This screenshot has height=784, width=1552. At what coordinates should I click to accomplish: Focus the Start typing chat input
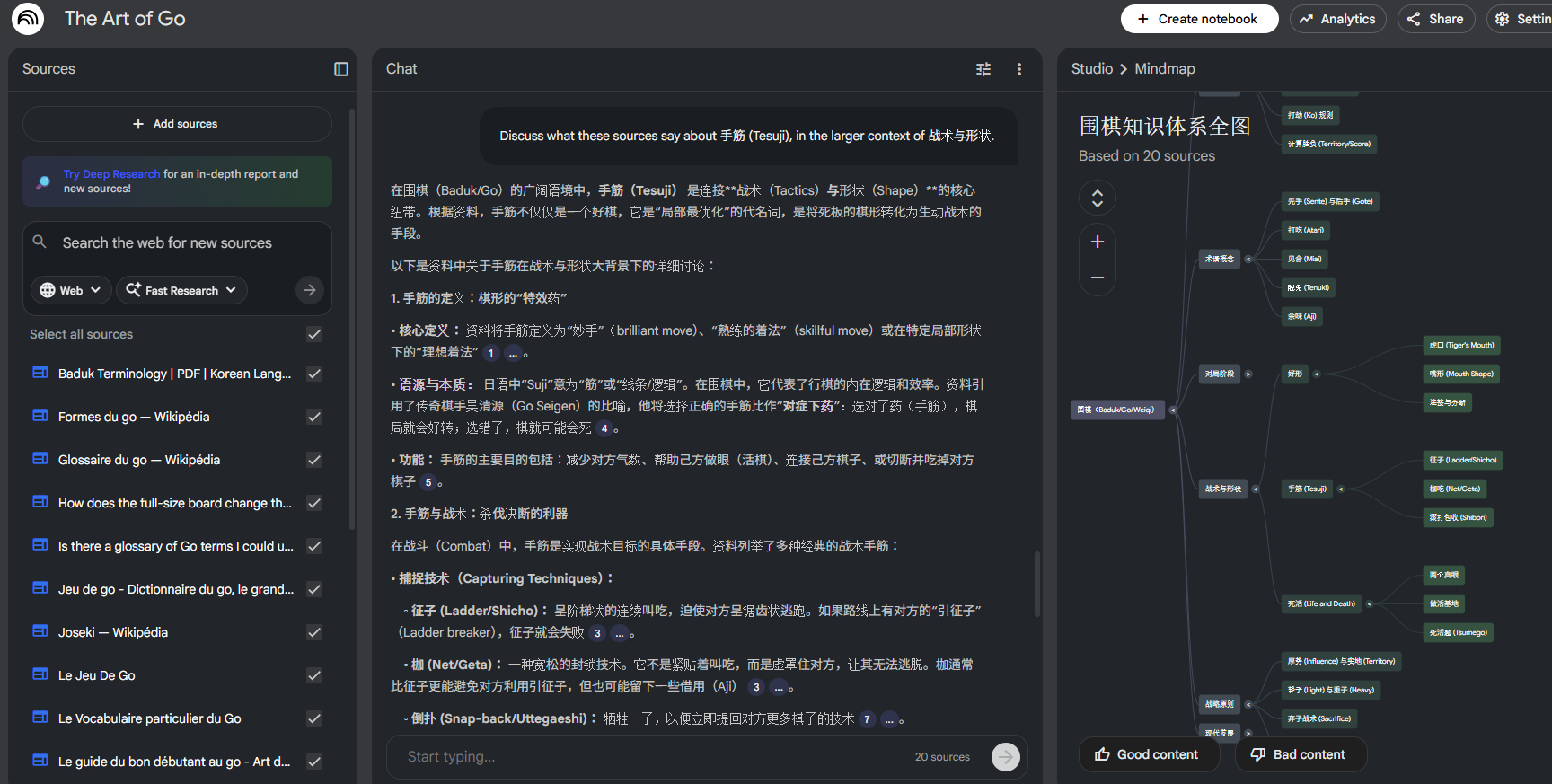(x=656, y=757)
